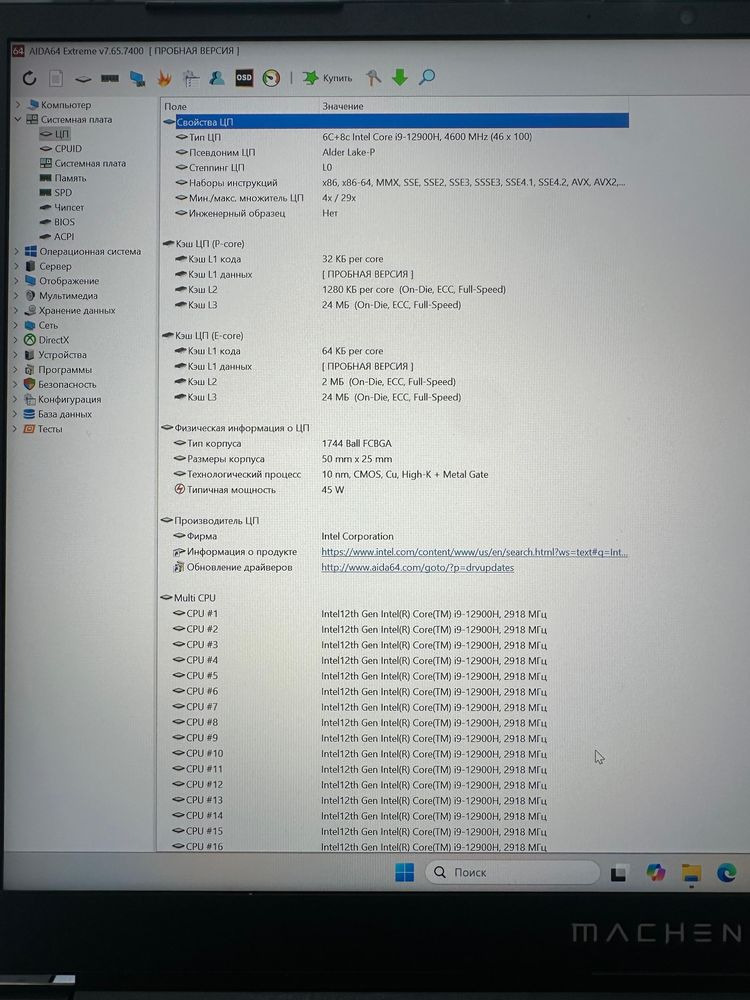Select Конфигурация in the tree
The height and width of the screenshot is (1000, 750).
pos(62,399)
